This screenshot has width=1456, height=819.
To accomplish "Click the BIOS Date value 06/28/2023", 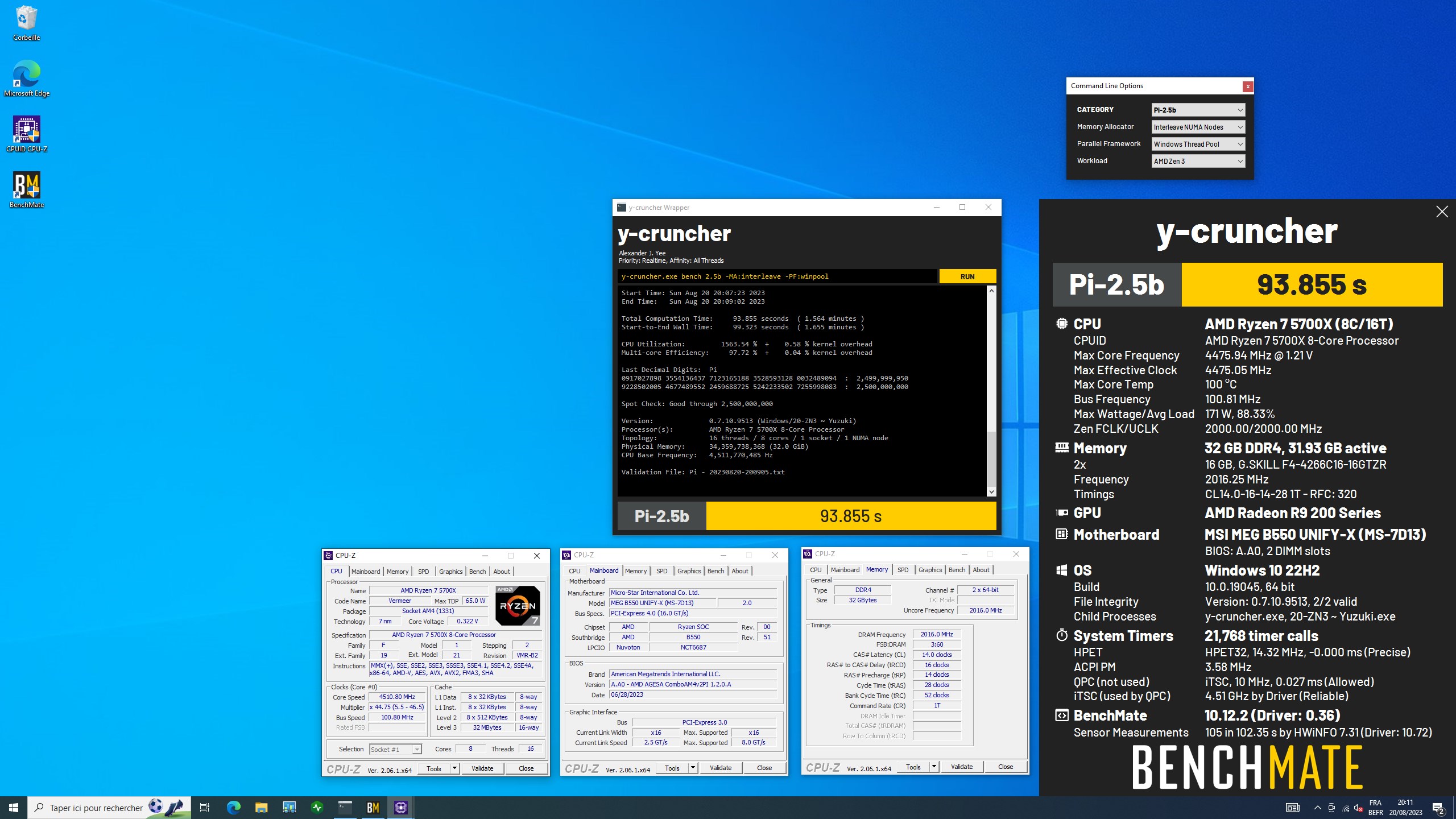I will tap(693, 694).
